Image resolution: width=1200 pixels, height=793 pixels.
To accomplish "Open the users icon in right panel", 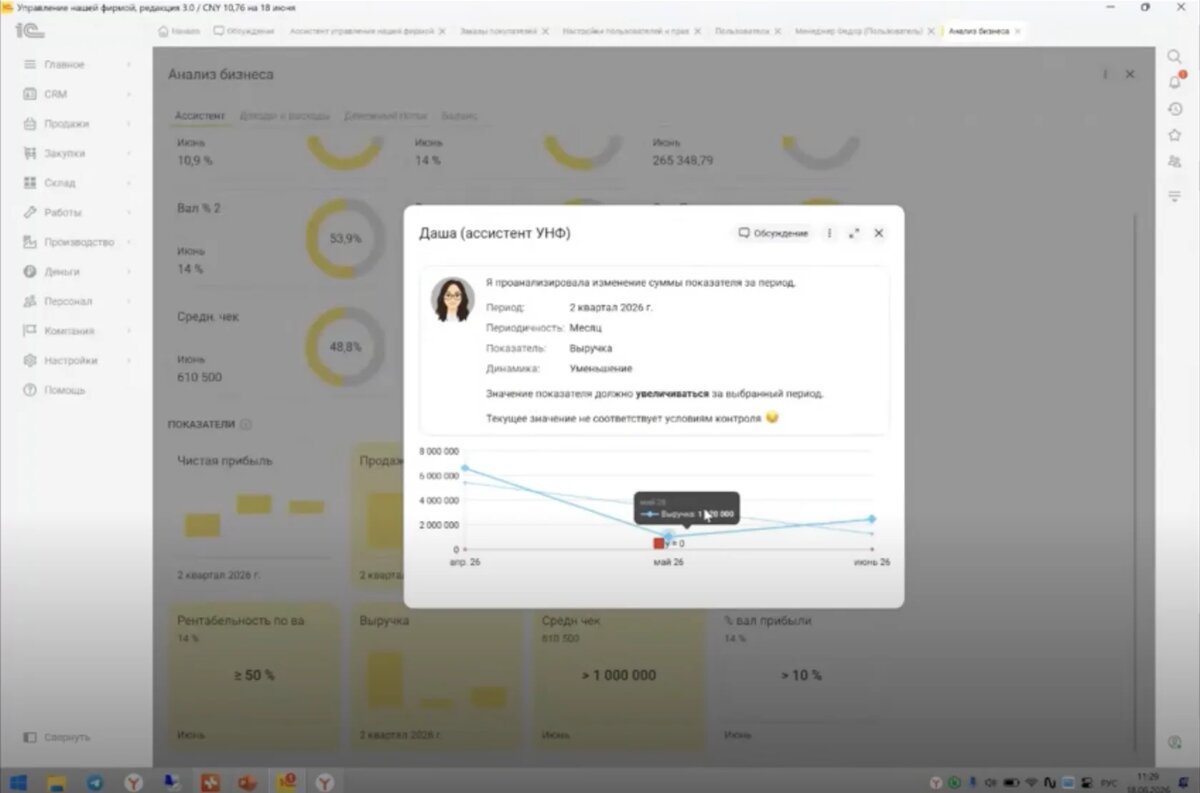I will tap(1175, 161).
